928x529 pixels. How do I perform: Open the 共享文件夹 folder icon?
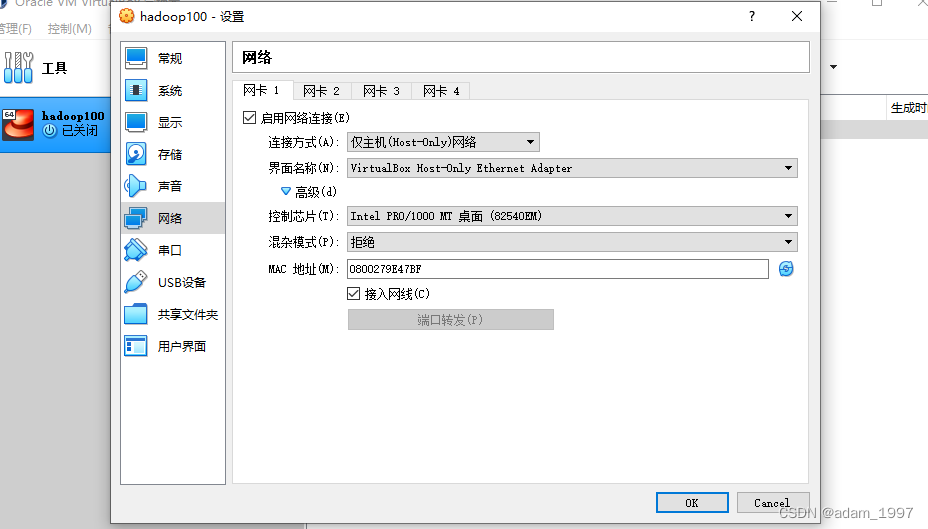pos(136,314)
